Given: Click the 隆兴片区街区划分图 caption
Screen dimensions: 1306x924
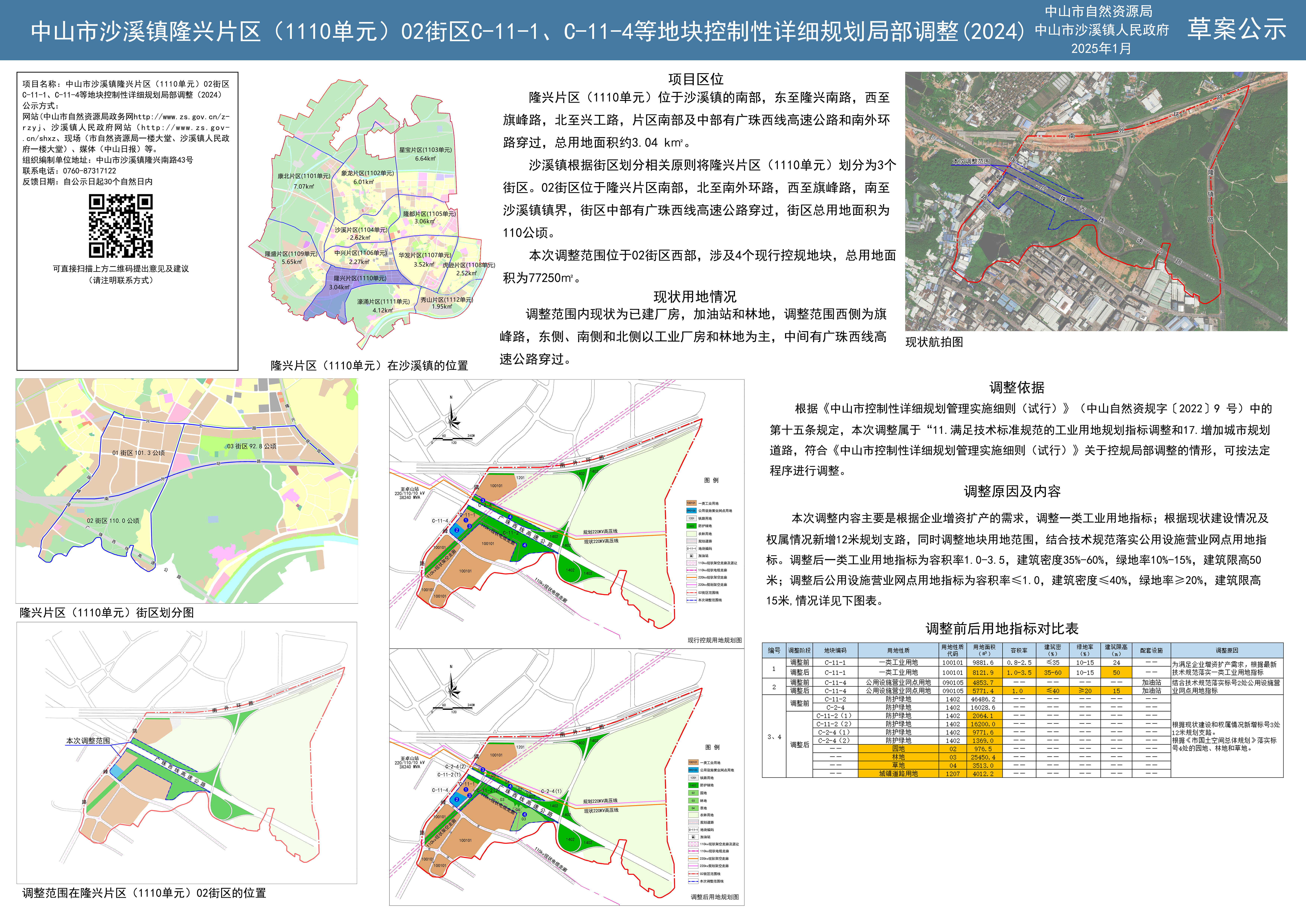Looking at the screenshot, I should tap(107, 613).
